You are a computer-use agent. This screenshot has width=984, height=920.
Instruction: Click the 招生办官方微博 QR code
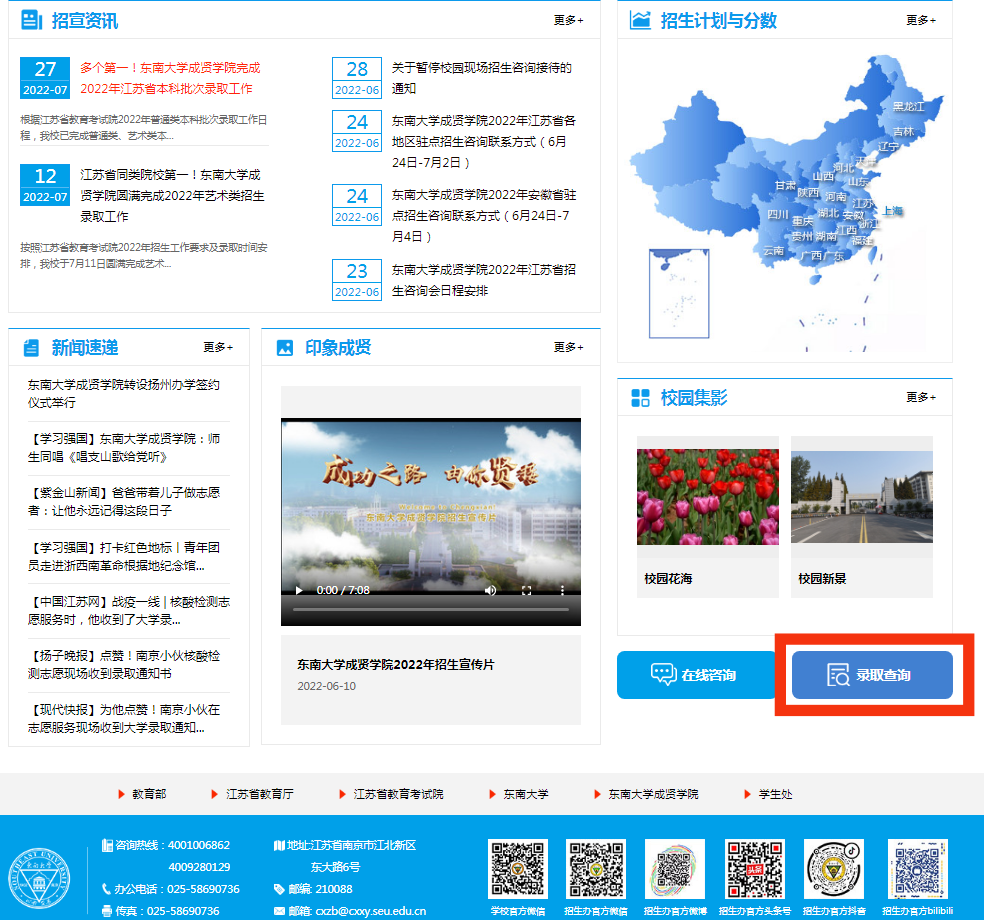[675, 870]
